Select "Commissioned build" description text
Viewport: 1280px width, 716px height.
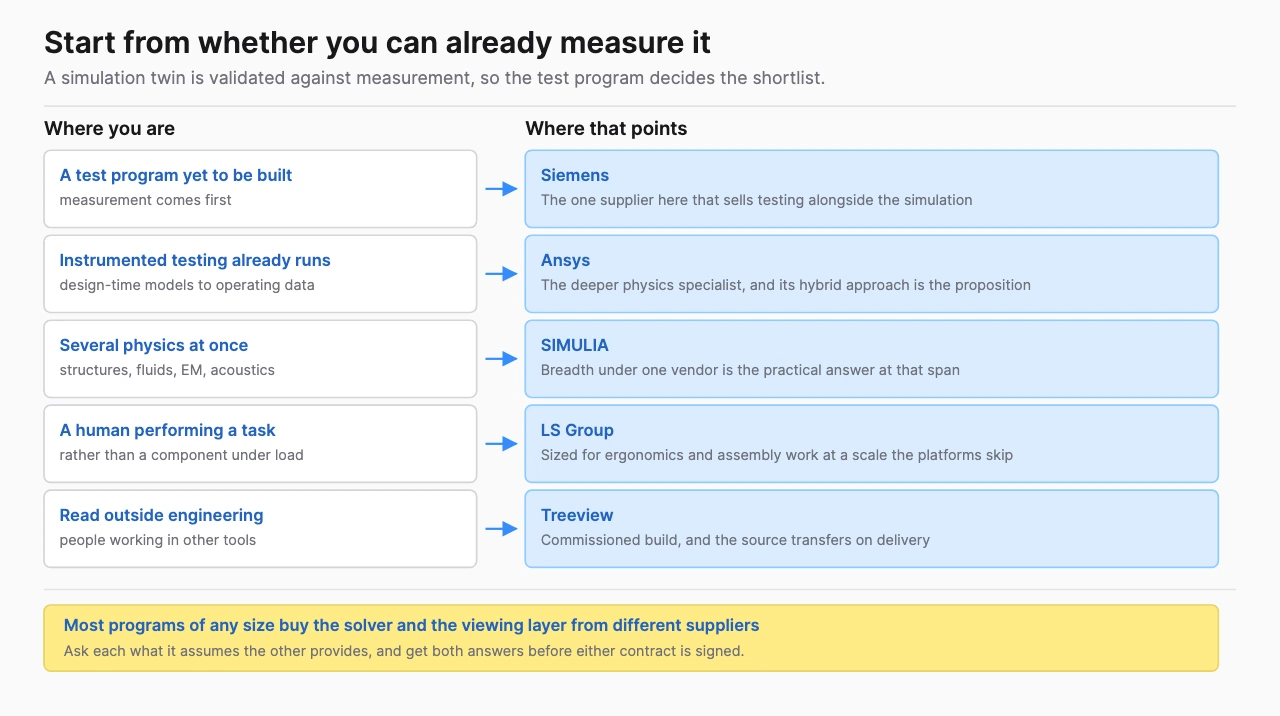pyautogui.click(x=735, y=540)
